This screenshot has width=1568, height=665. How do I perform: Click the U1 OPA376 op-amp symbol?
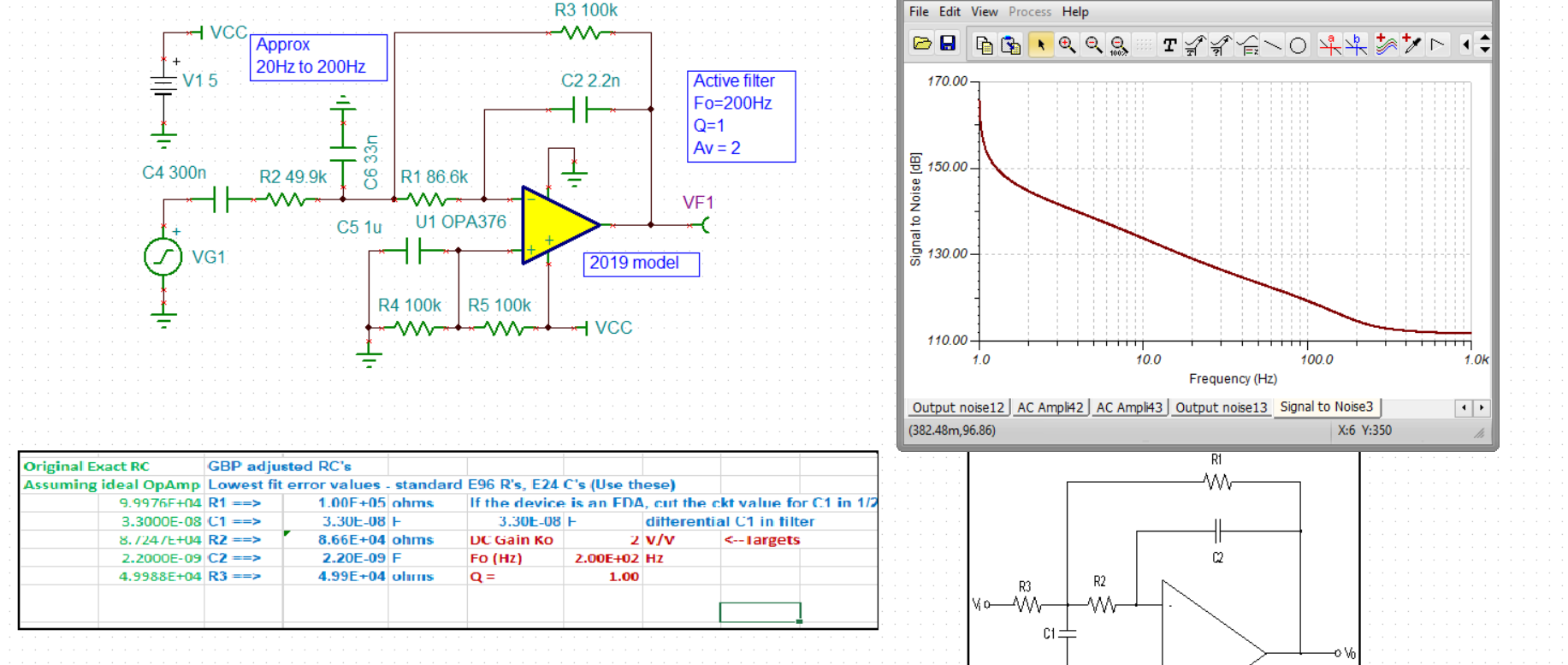tap(560, 225)
